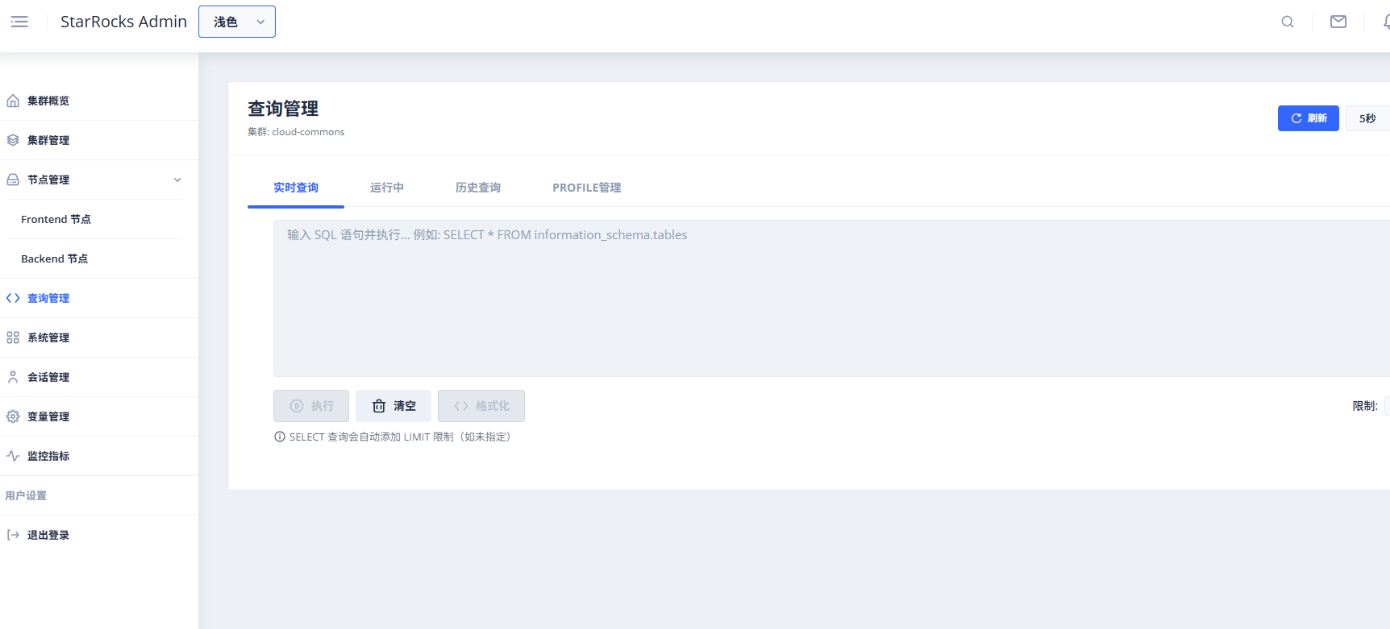This screenshot has height=629, width=1390.
Task: Click the 变量管理 gear icon
Action: click(x=13, y=416)
